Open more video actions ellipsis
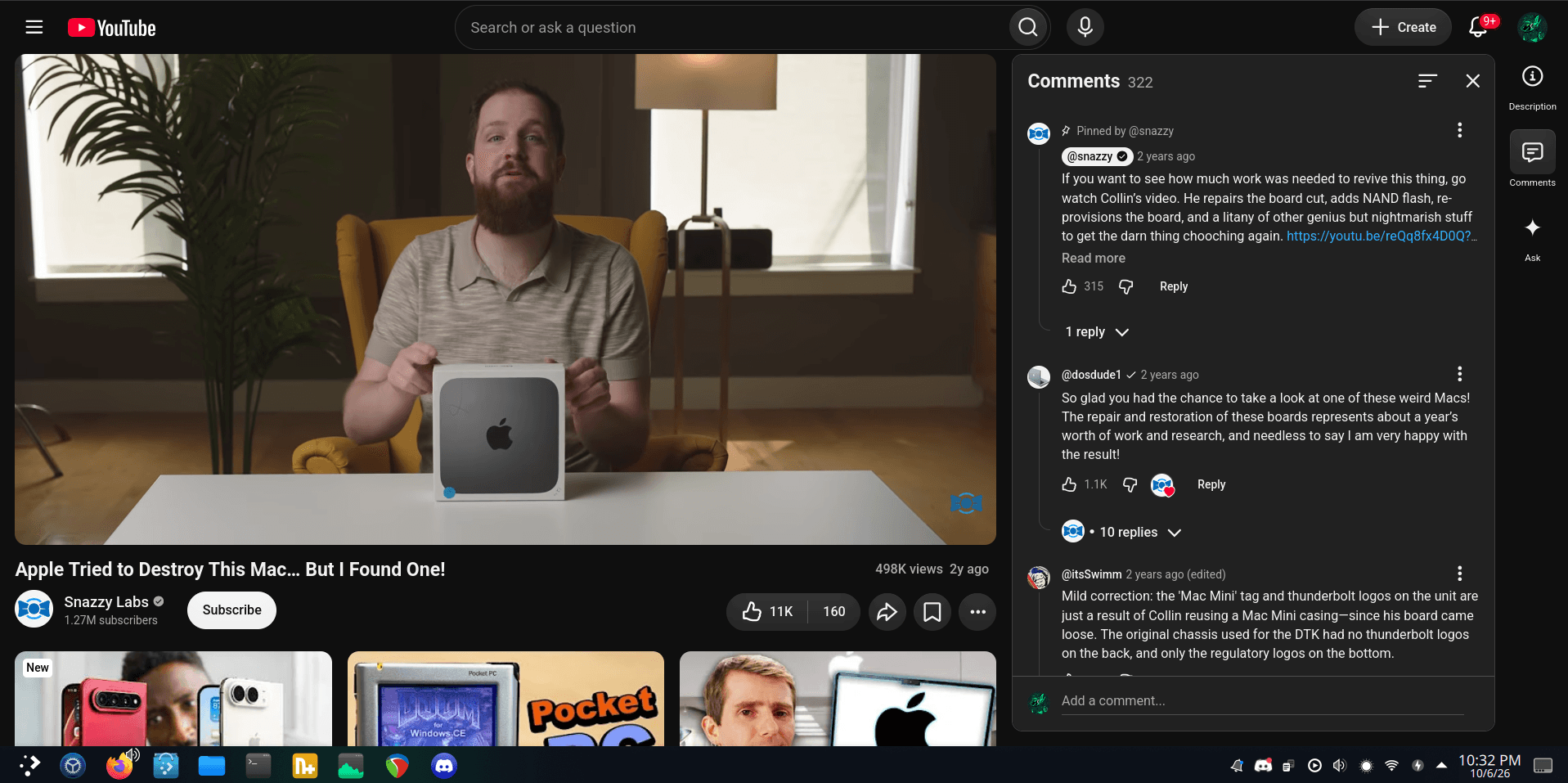The image size is (1568, 783). pos(977,611)
